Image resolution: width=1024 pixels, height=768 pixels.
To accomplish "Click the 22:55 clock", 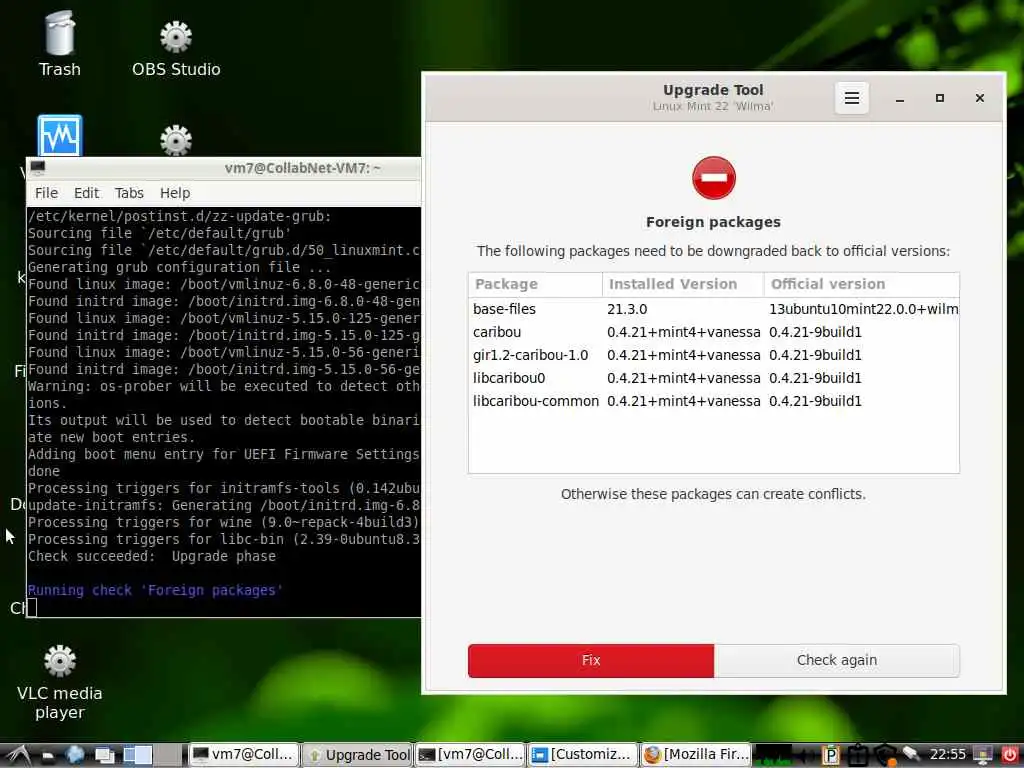I will (948, 754).
